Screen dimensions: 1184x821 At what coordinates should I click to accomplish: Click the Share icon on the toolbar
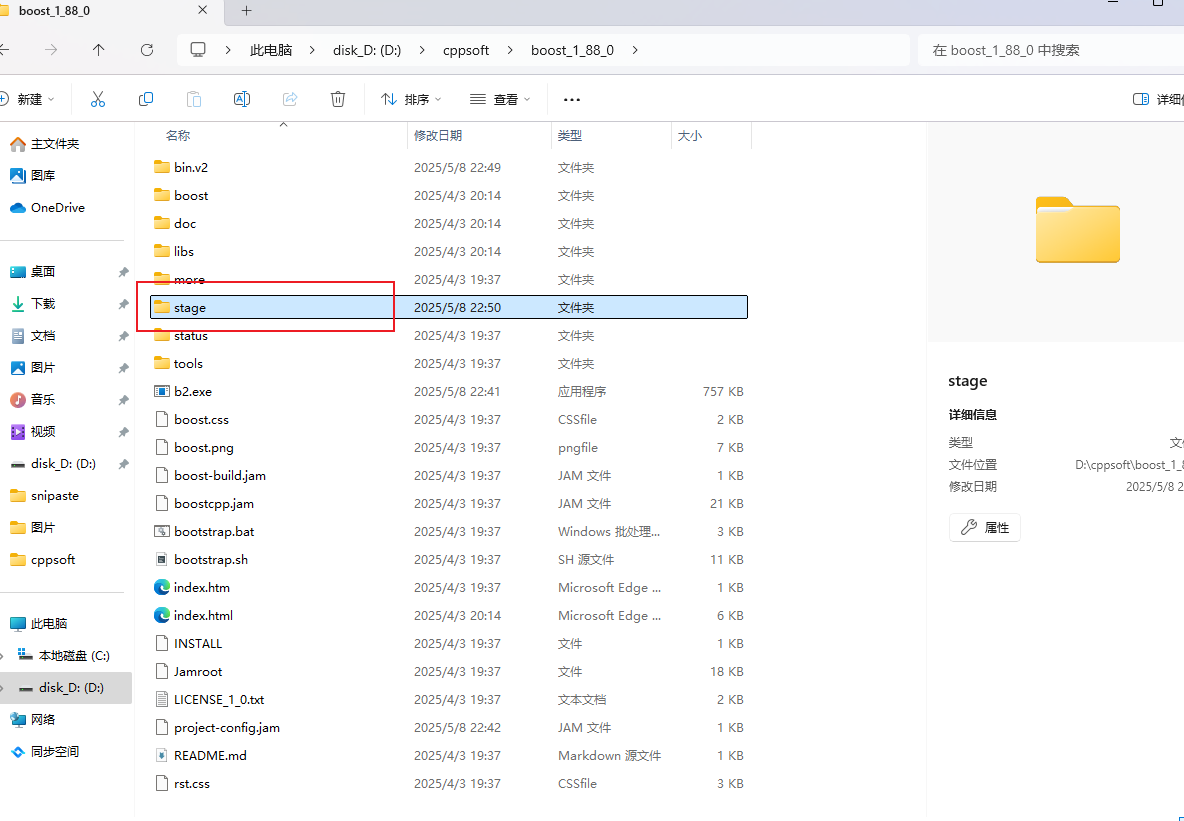(x=289, y=99)
